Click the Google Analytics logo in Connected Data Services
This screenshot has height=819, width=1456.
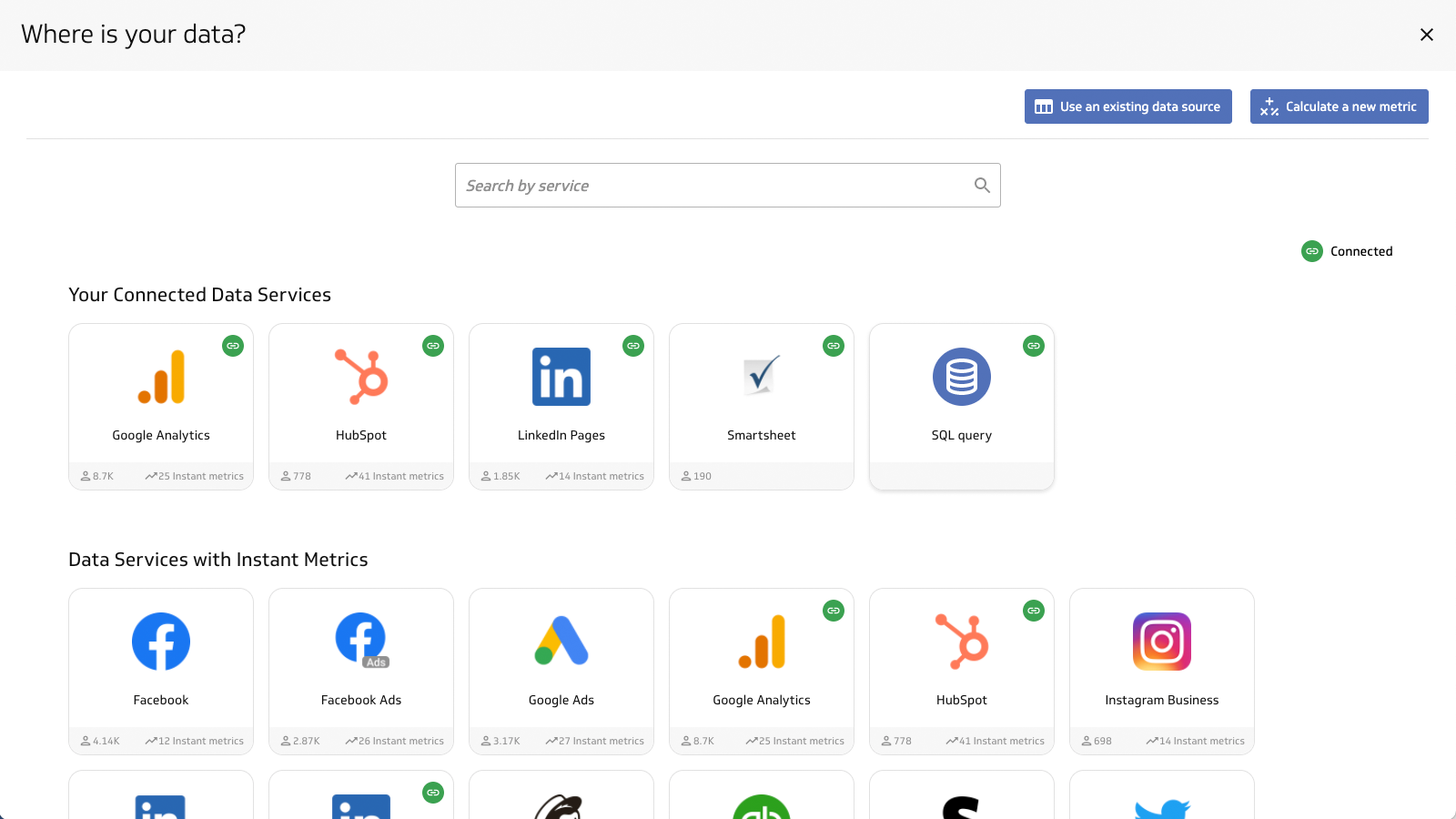[x=161, y=377]
